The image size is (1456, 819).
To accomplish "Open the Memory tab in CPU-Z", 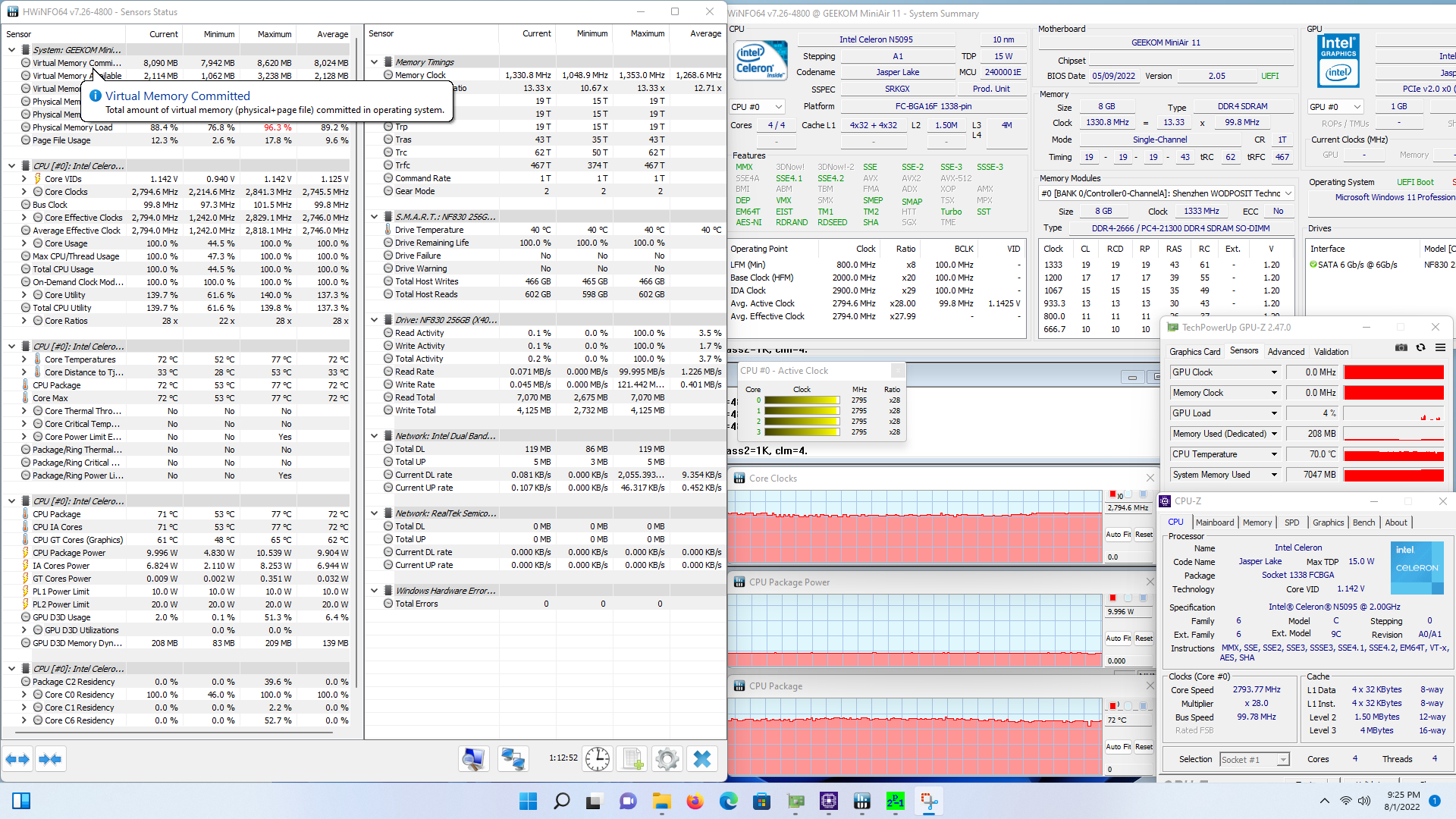I will point(1257,522).
